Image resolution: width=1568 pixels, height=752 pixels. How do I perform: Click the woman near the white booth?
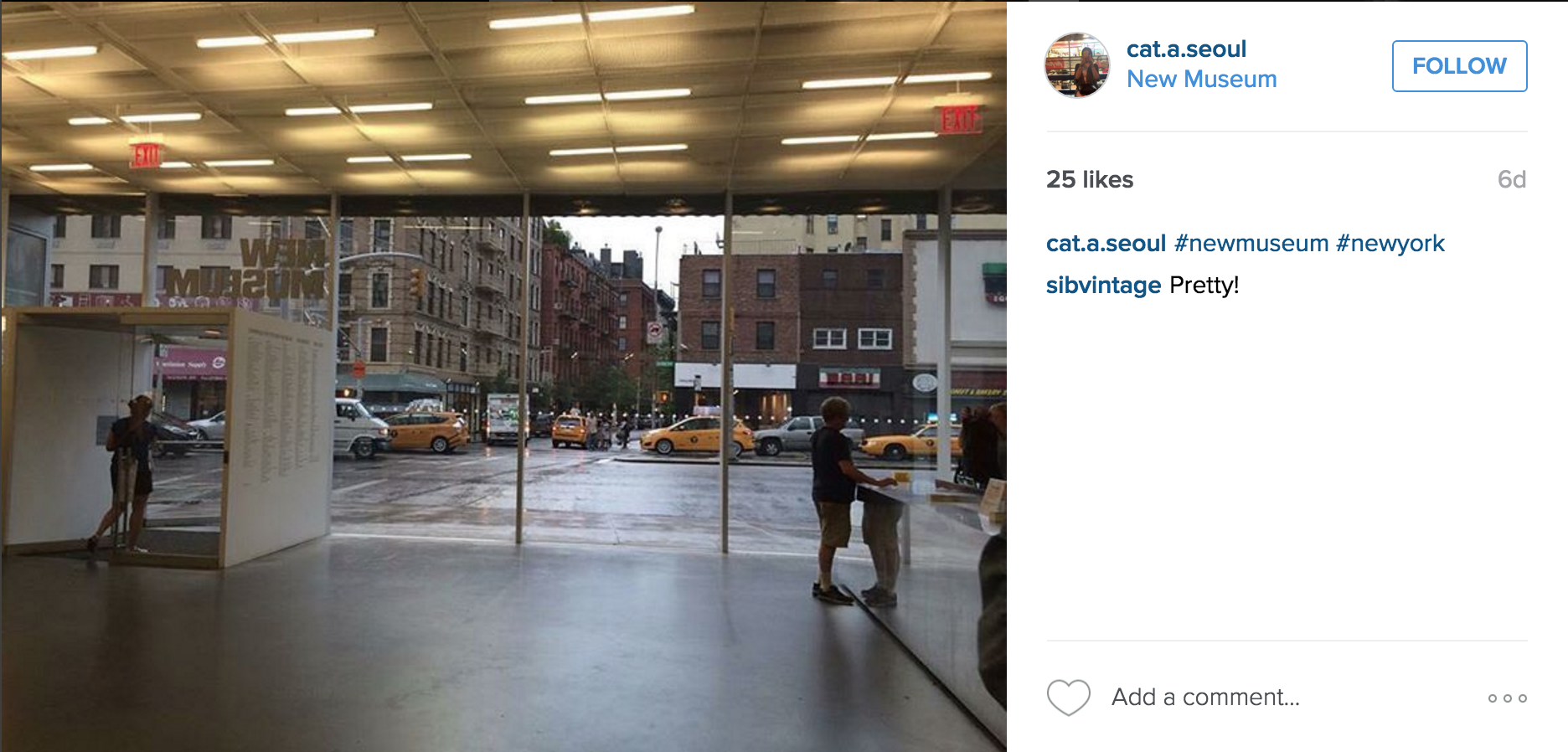coord(127,473)
